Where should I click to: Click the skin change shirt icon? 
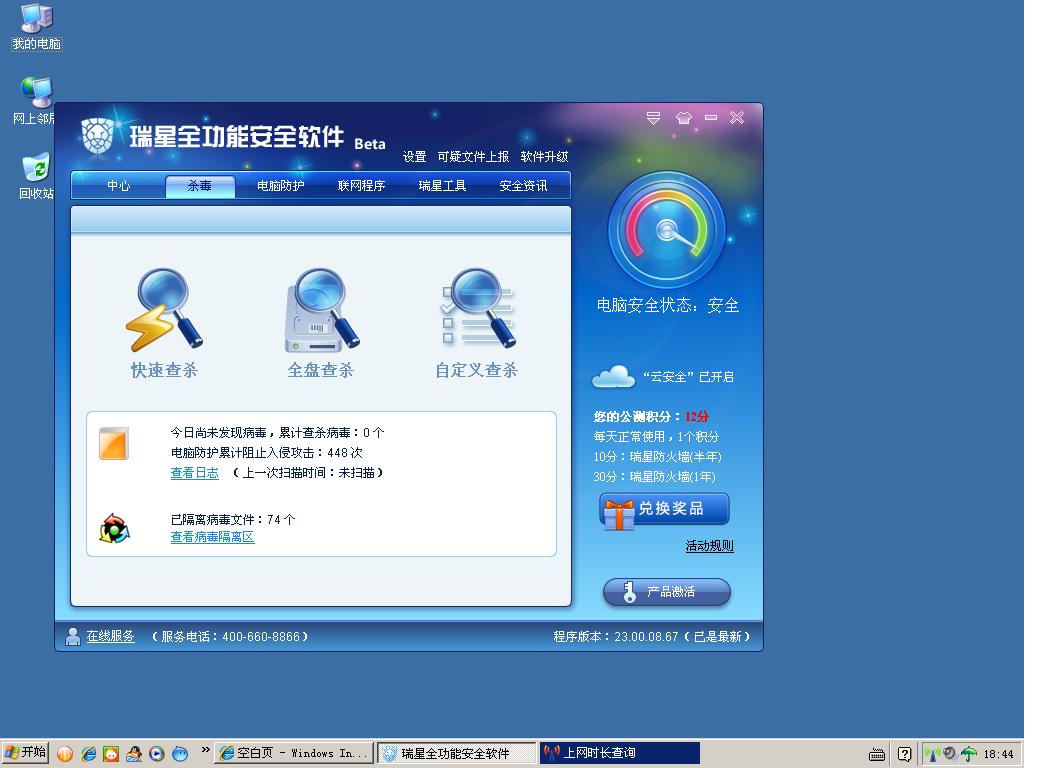click(x=683, y=118)
